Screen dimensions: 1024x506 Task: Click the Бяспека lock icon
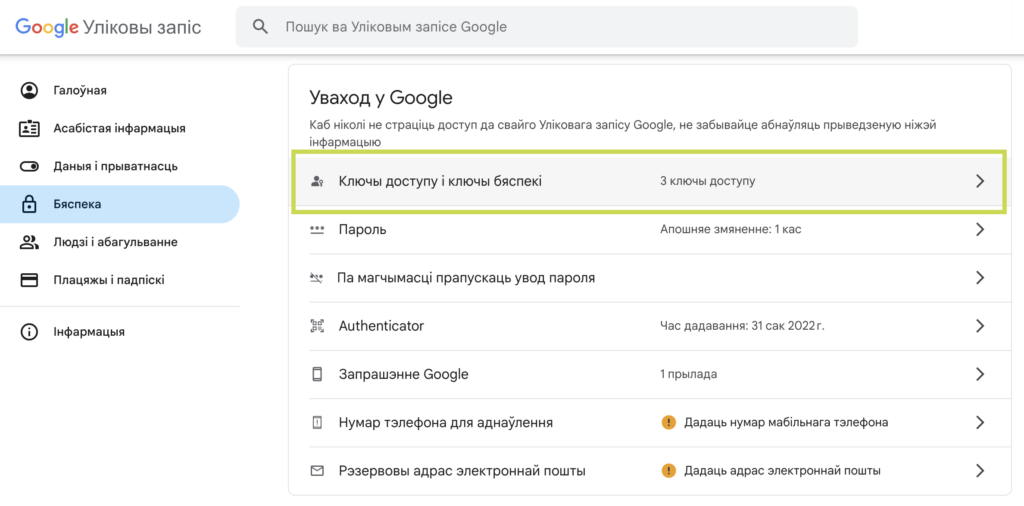coord(29,204)
